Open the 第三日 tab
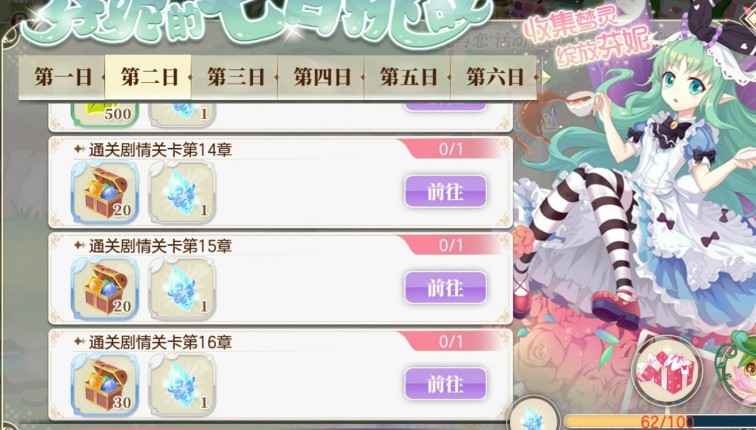 coord(235,77)
